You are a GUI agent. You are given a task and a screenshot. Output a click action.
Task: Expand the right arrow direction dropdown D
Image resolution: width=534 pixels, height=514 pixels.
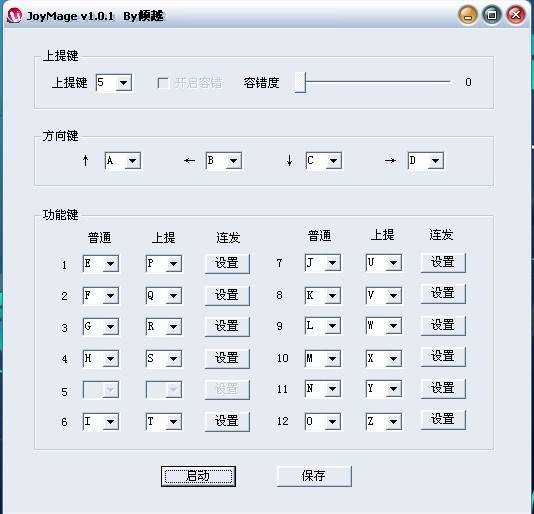pos(426,160)
